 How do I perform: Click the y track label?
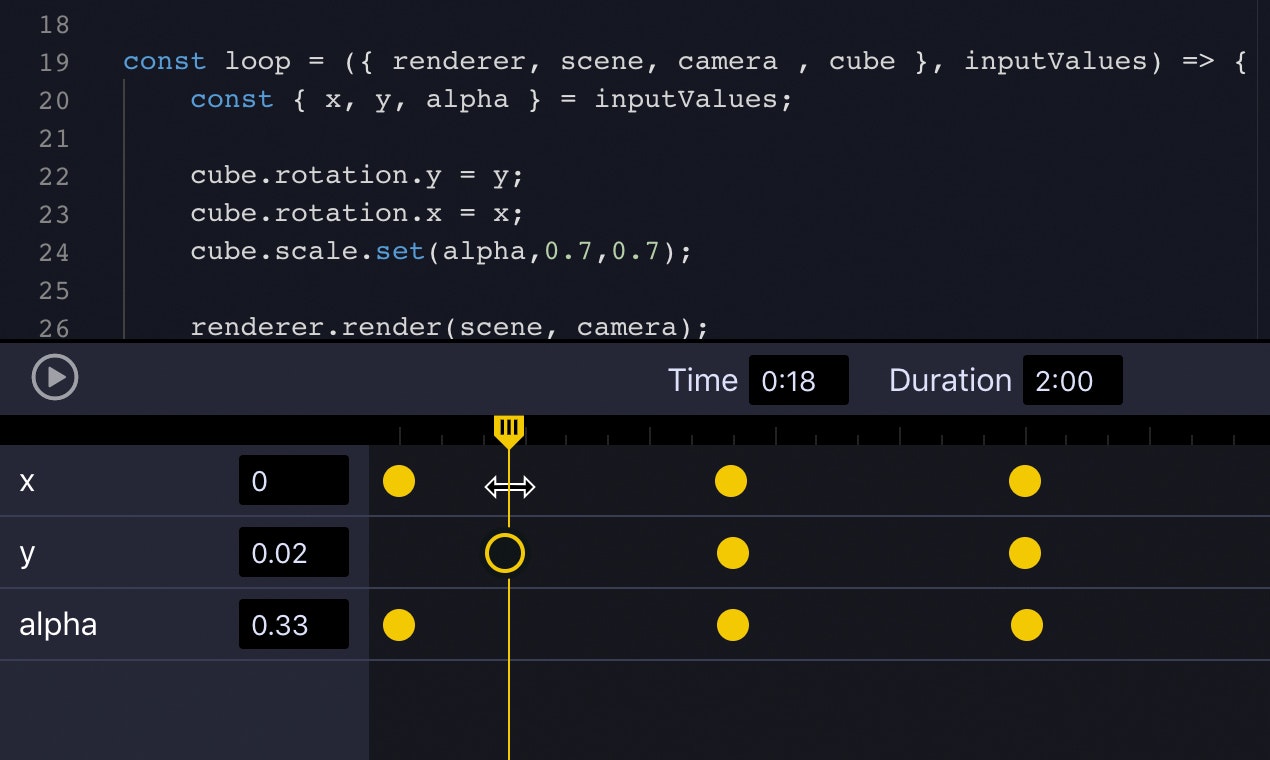[27, 552]
